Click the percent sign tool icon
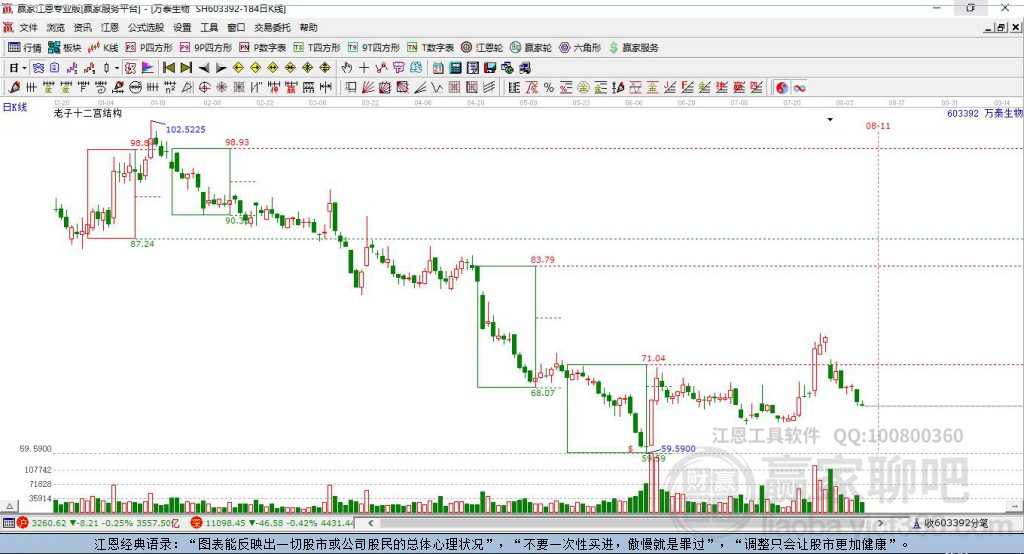Image resolution: width=1024 pixels, height=554 pixels. click(x=549, y=88)
